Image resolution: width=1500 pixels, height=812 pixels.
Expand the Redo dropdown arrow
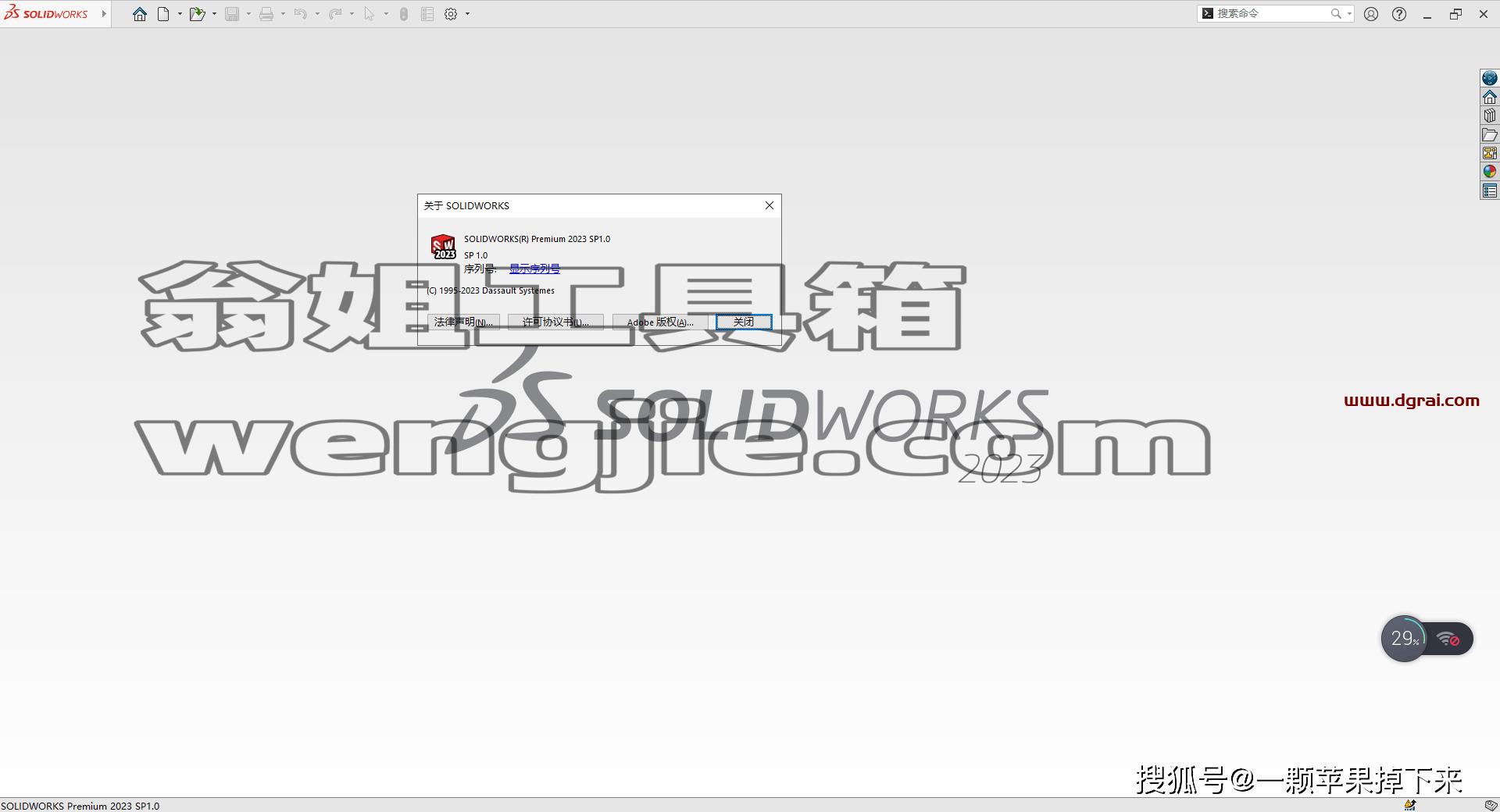352,14
